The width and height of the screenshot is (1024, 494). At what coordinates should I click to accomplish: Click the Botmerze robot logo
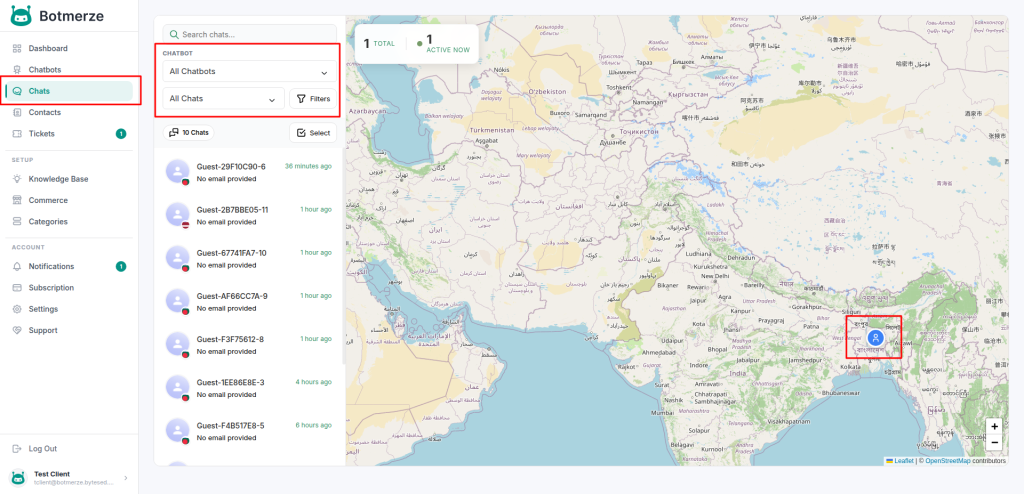coord(21,16)
